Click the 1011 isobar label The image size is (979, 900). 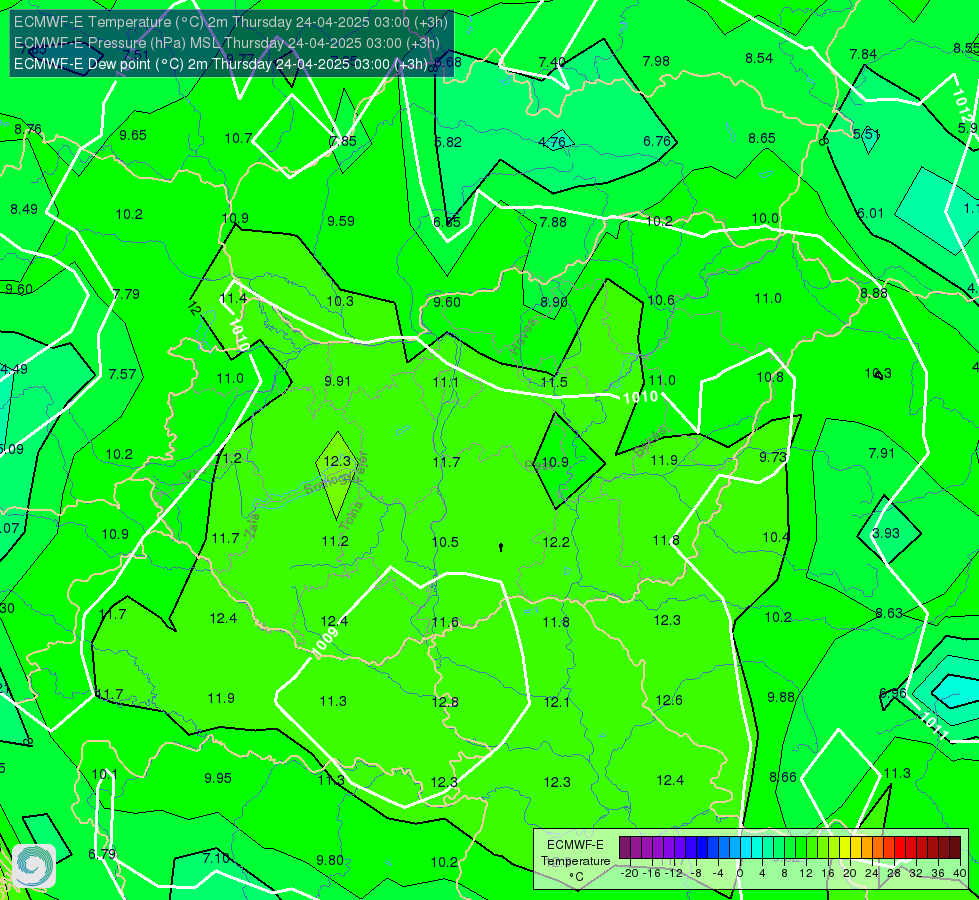(935, 724)
